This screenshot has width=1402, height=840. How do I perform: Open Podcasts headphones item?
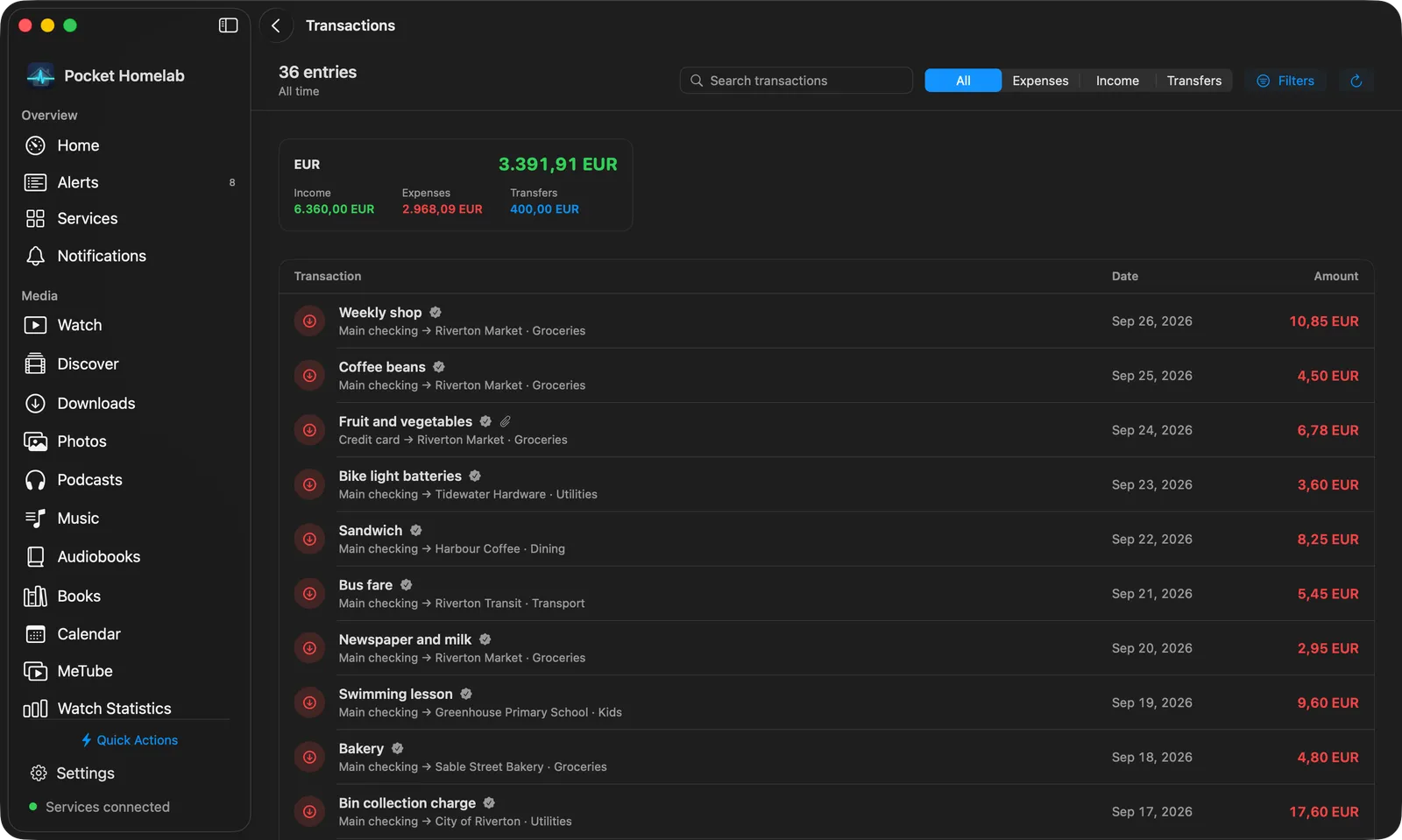pyautogui.click(x=130, y=480)
